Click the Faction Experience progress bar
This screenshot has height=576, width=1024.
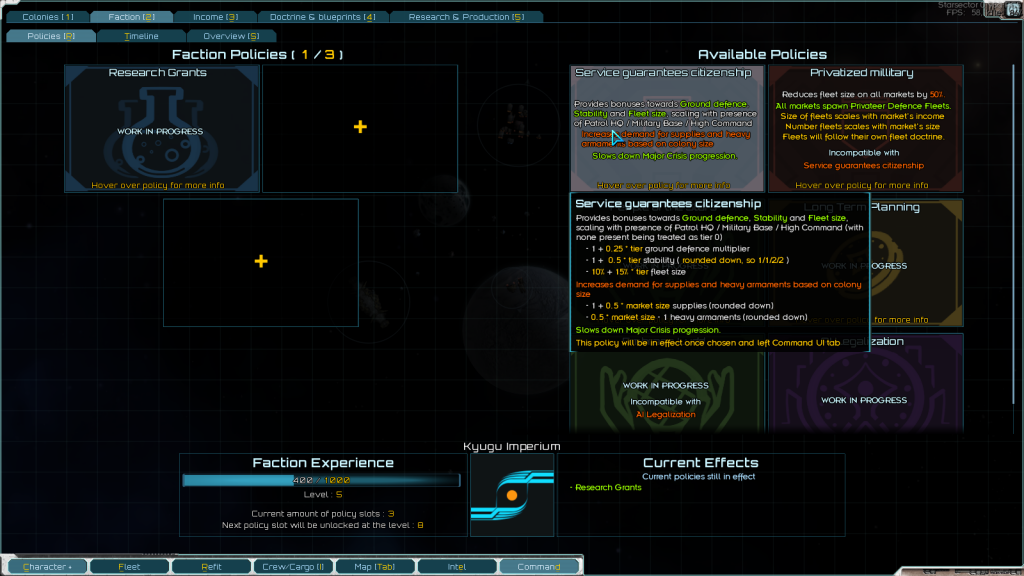pyautogui.click(x=321, y=480)
